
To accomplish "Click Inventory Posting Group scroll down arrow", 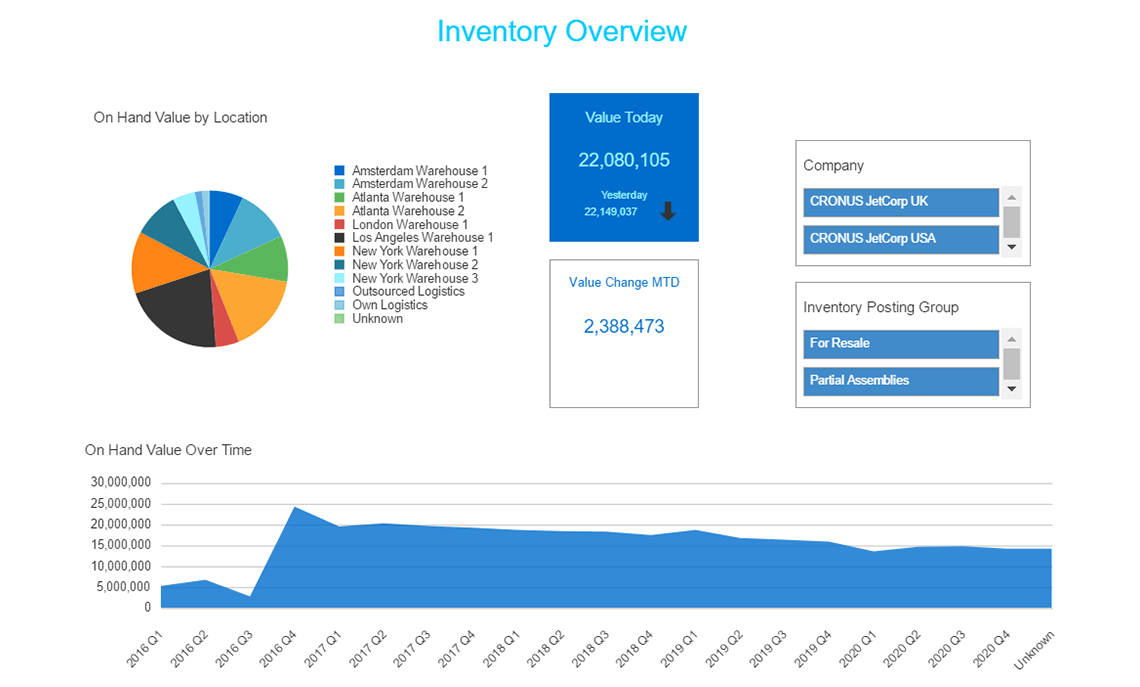I will coord(1011,390).
